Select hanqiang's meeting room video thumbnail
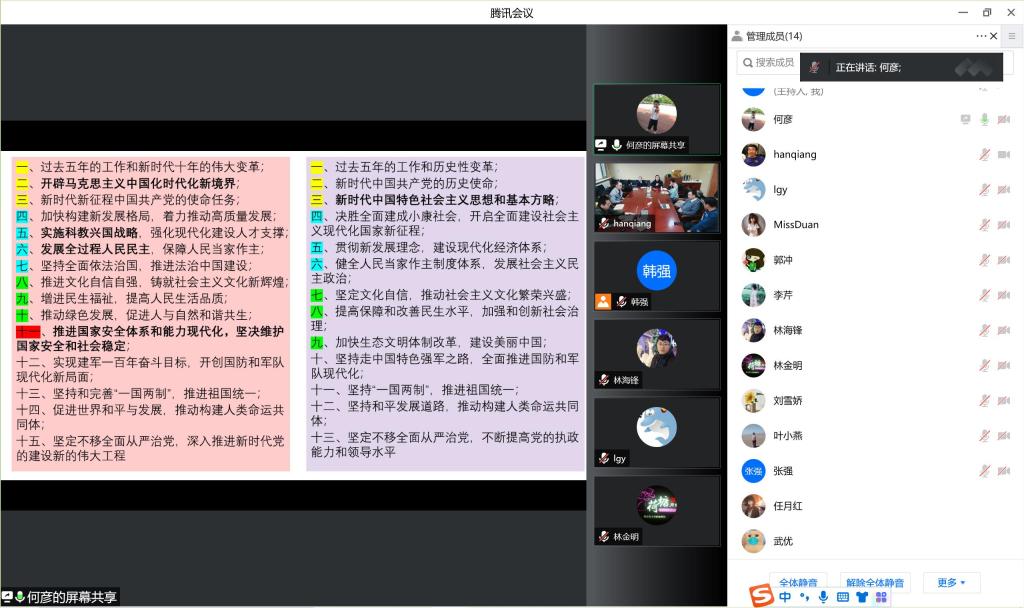 (656, 198)
